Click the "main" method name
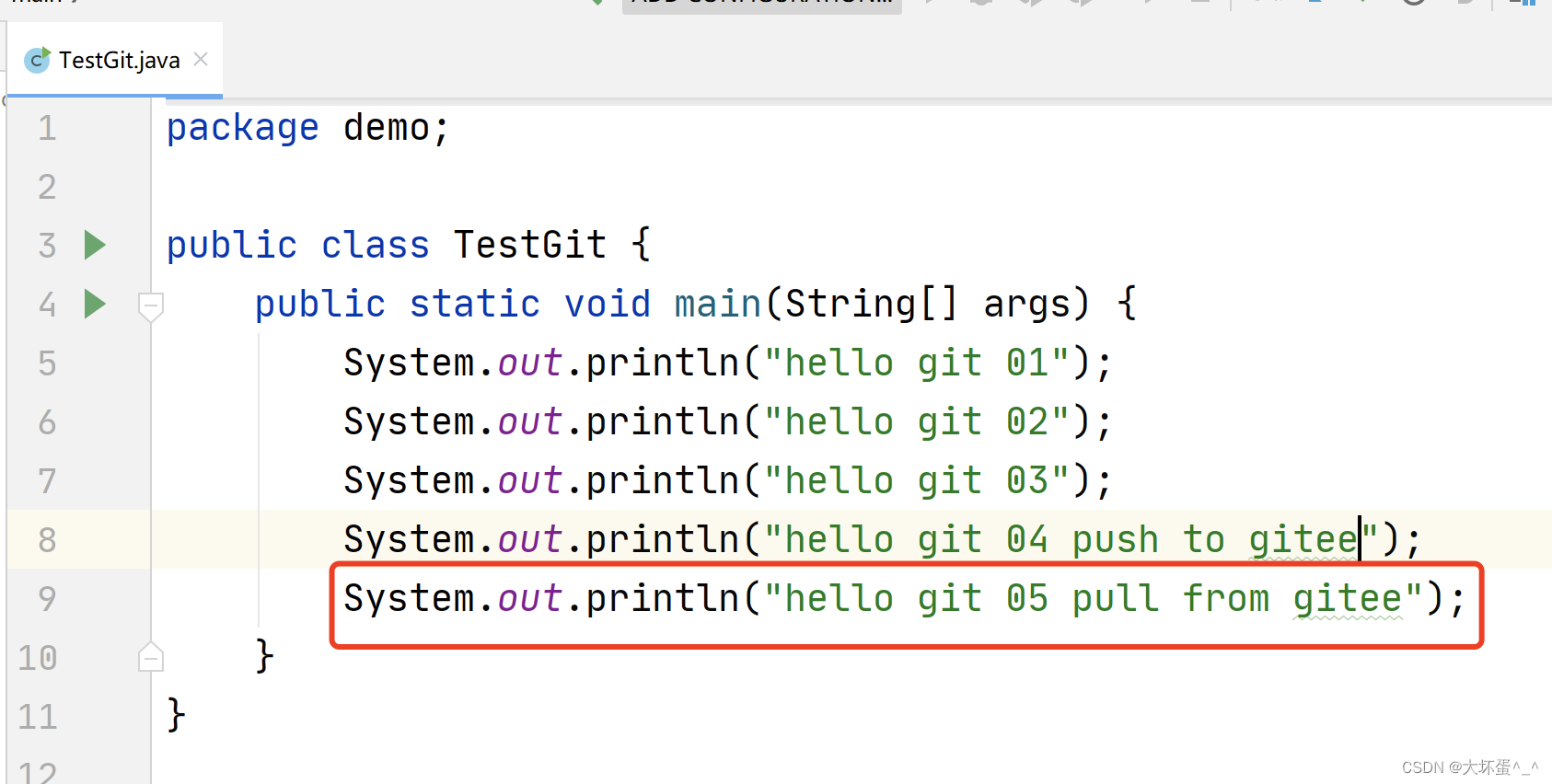Image resolution: width=1552 pixels, height=784 pixels. click(718, 305)
